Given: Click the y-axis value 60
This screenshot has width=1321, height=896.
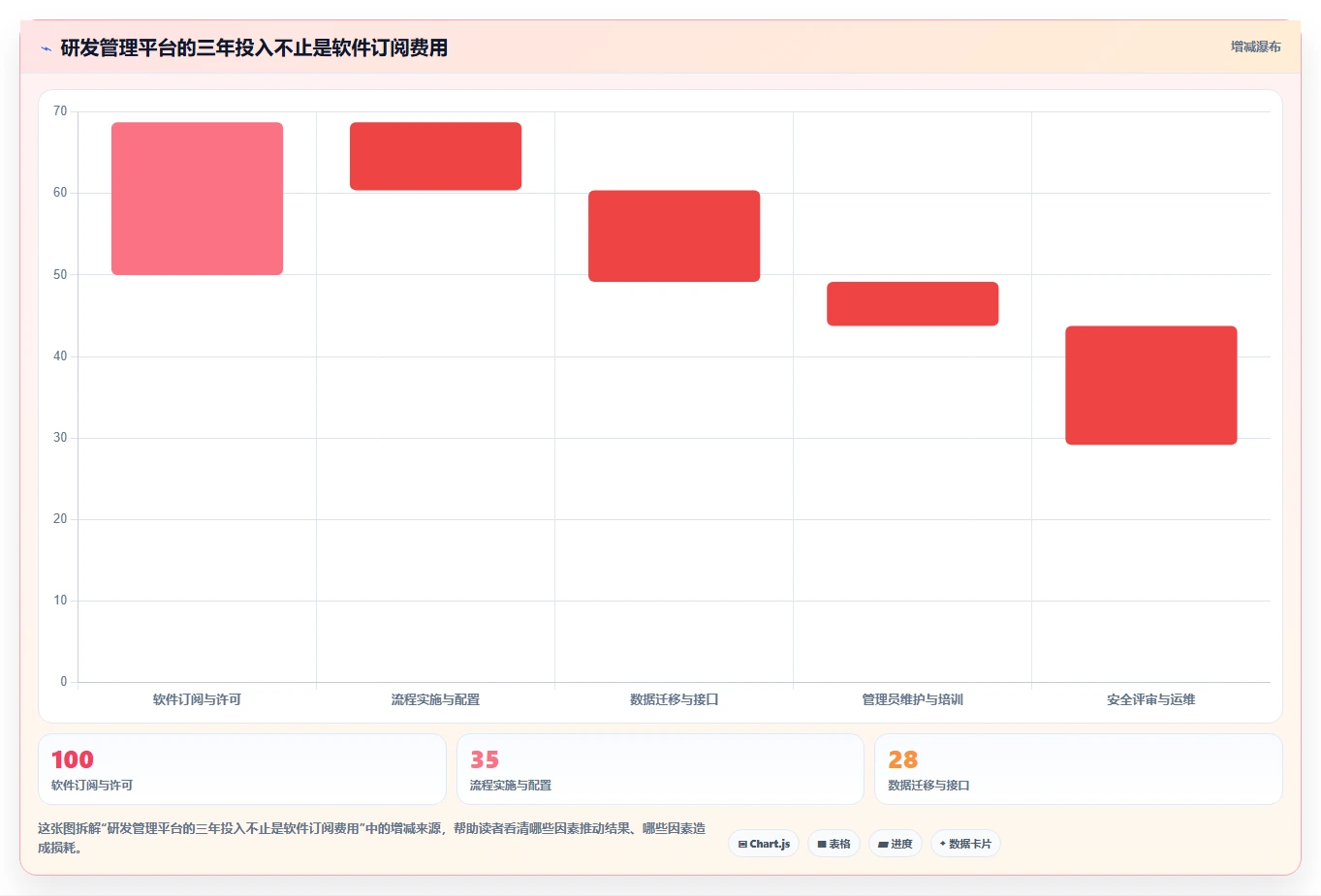Looking at the screenshot, I should click(x=60, y=193).
